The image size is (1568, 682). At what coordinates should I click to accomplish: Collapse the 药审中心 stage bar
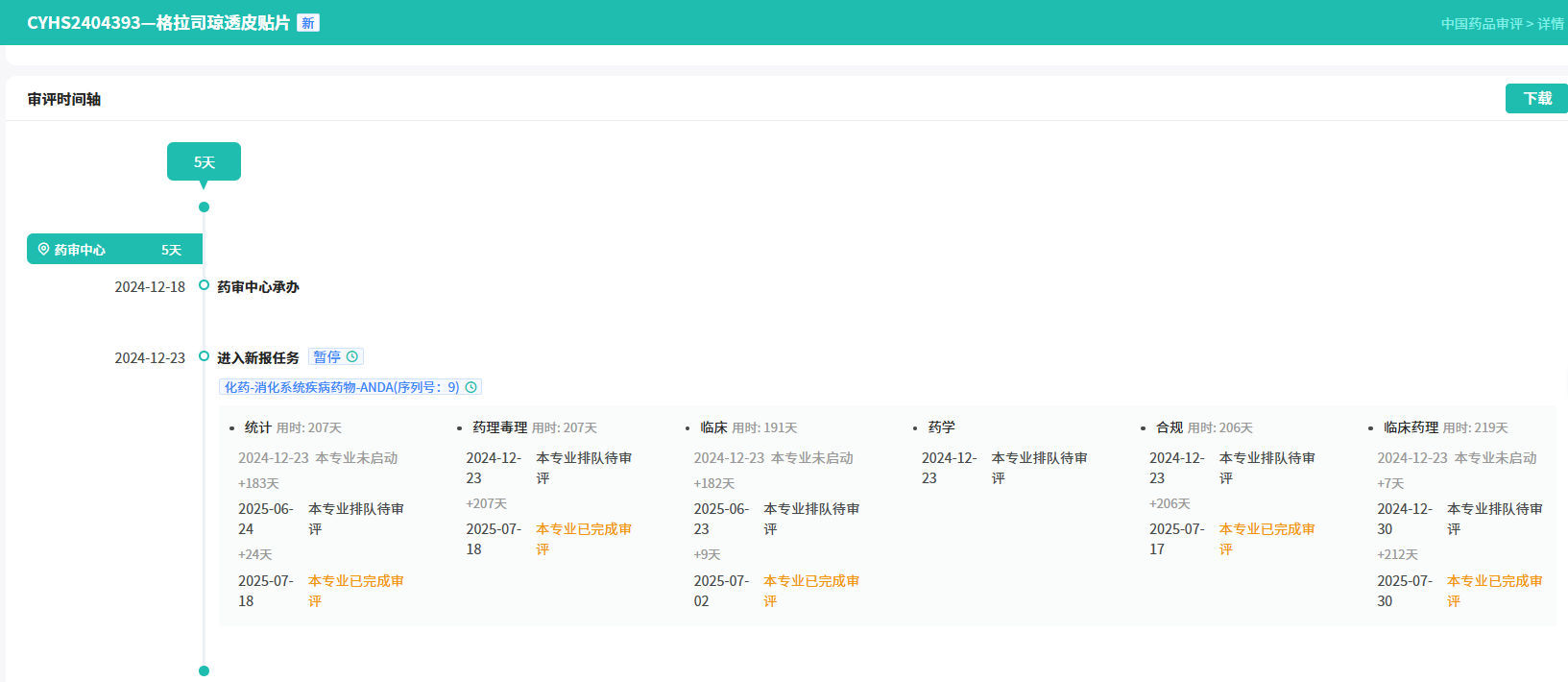114,250
